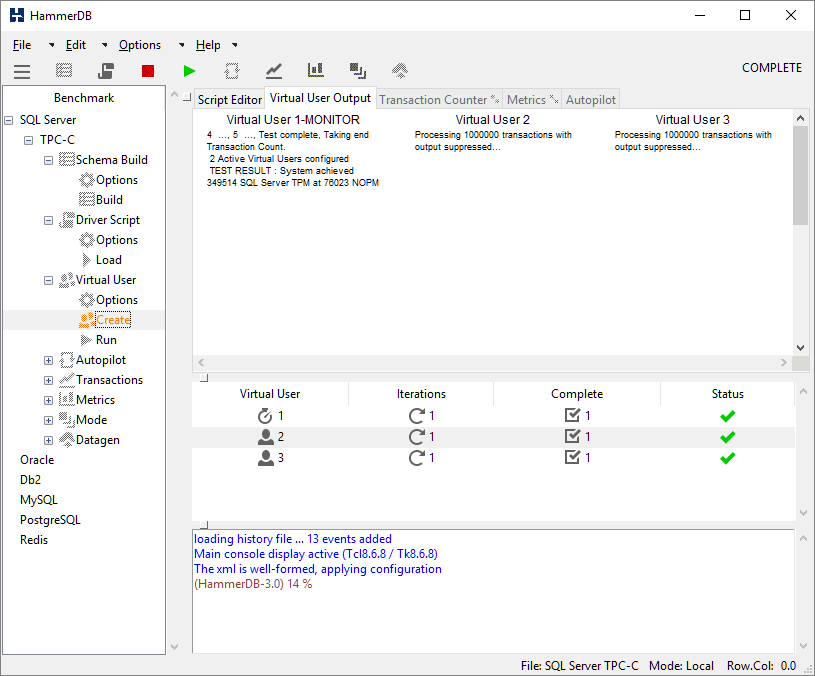The height and width of the screenshot is (676, 815).
Task: Open the Options menu
Action: point(140,45)
